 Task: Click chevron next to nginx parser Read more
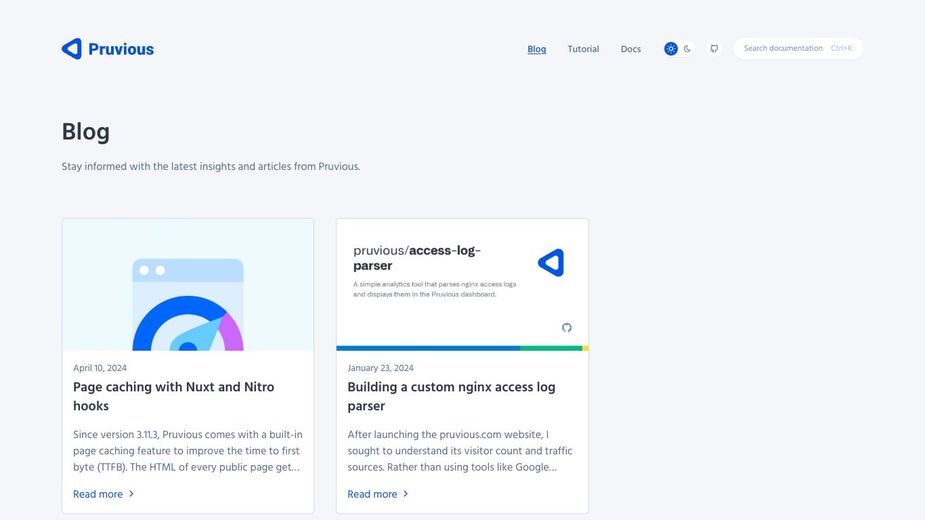405,493
